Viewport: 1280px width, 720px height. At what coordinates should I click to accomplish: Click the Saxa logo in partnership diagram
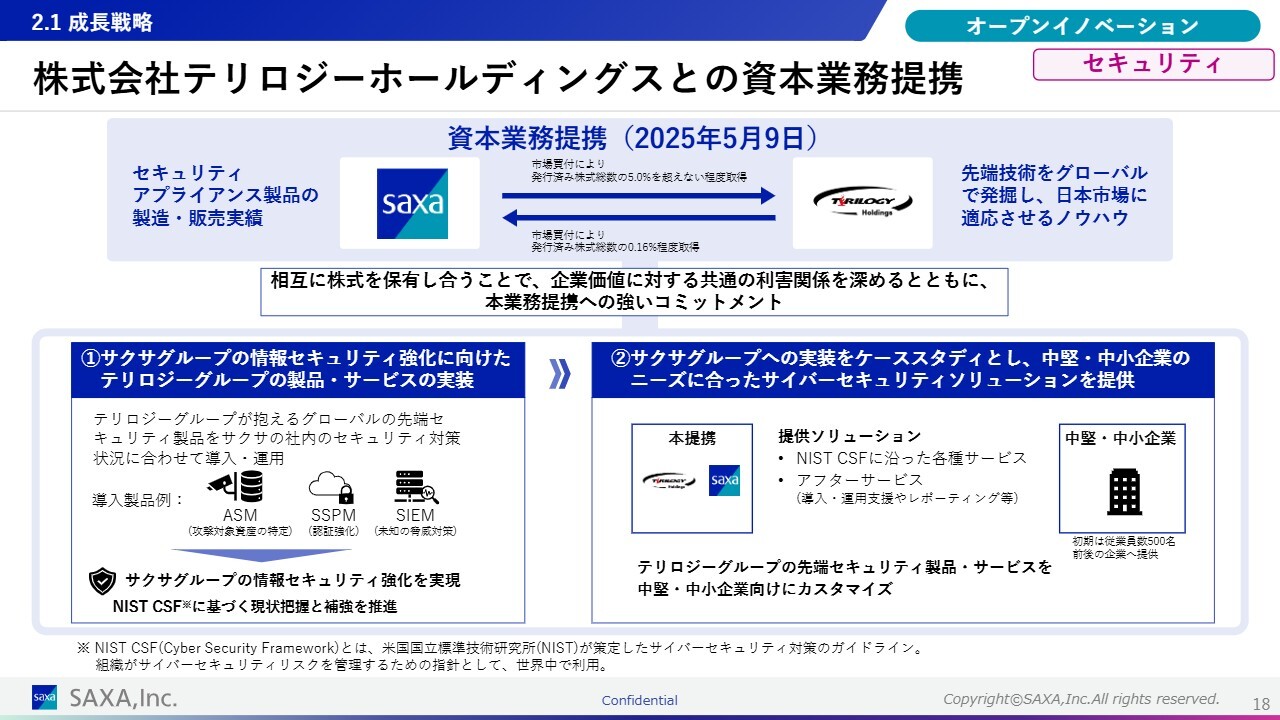[x=411, y=203]
